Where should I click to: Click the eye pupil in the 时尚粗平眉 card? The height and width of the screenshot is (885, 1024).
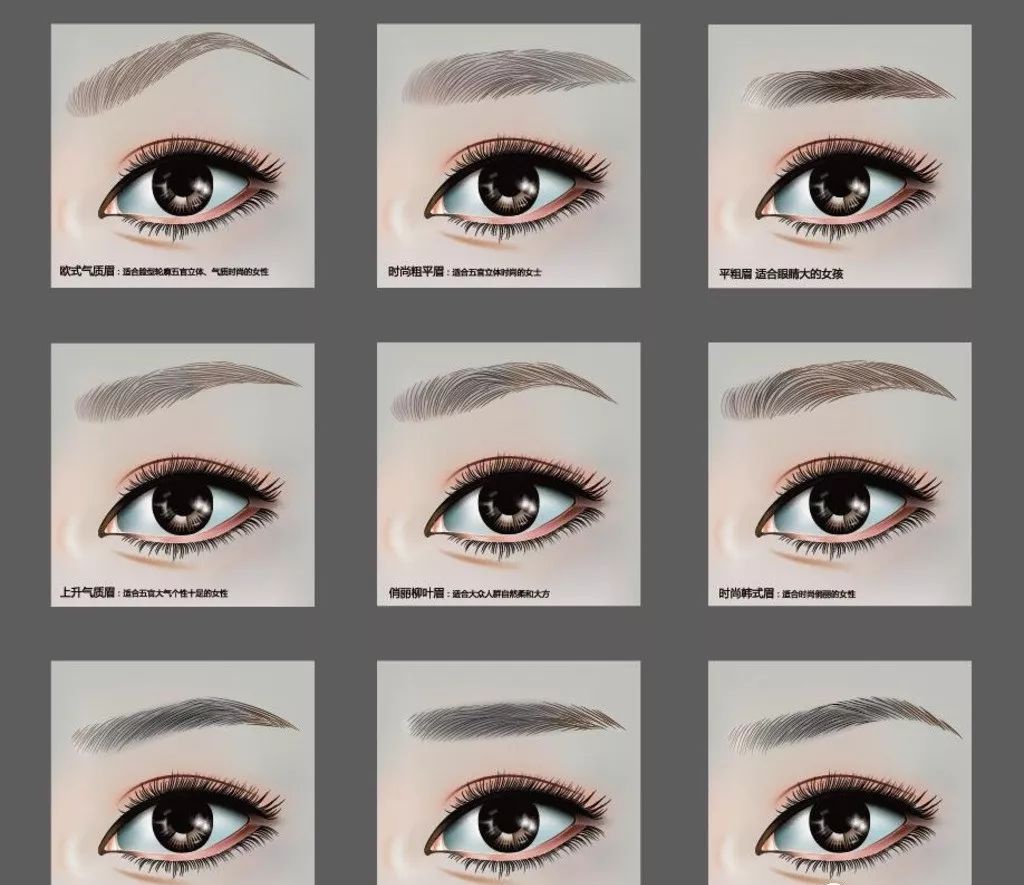coord(510,186)
